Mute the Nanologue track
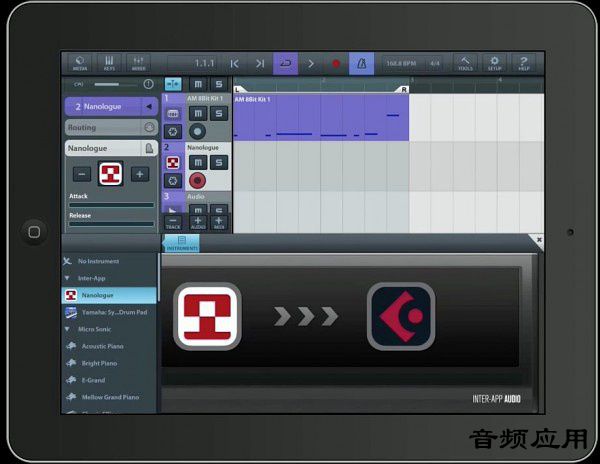Image resolution: width=600 pixels, height=464 pixels. point(198,163)
